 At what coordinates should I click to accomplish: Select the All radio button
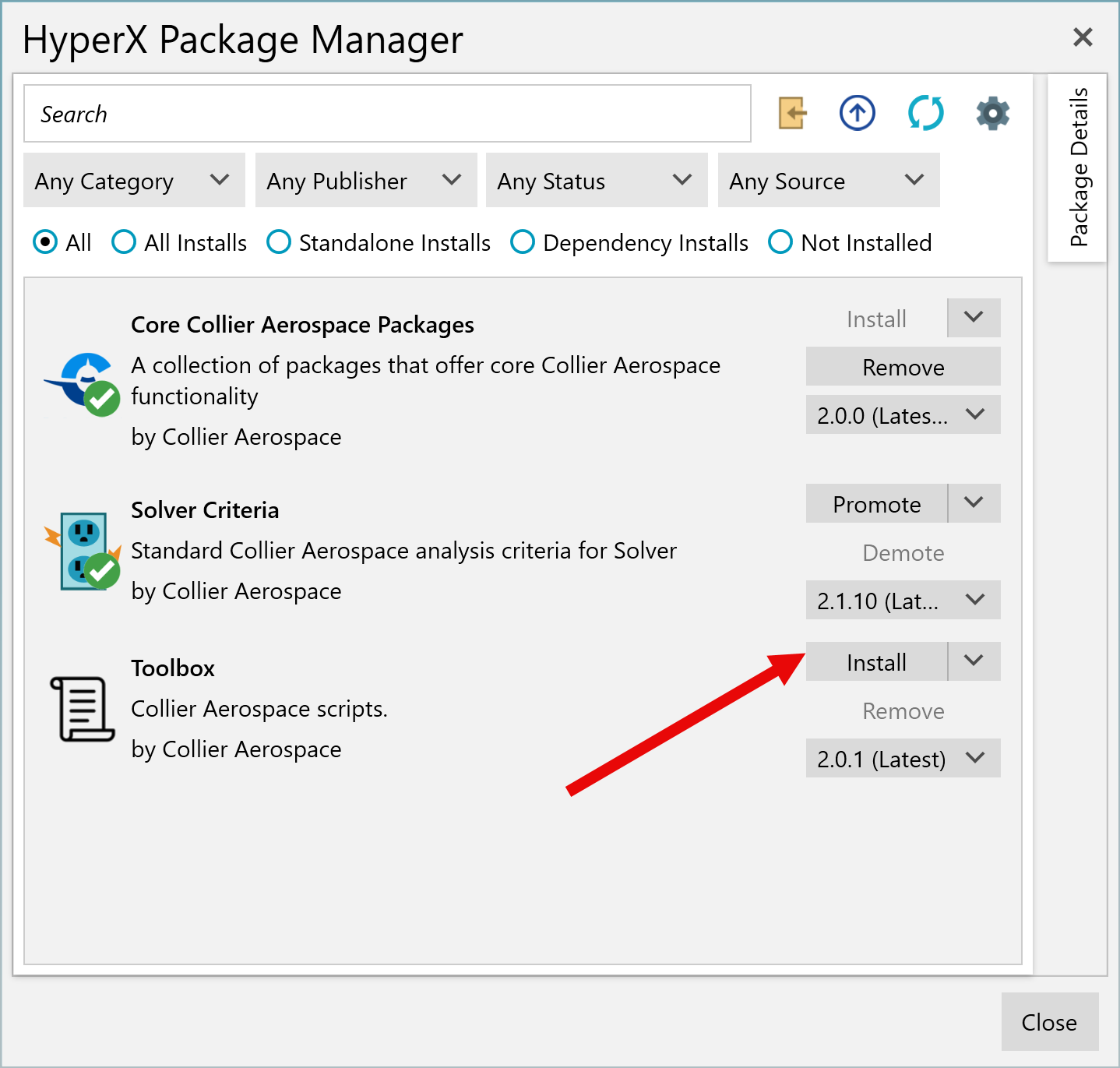click(x=45, y=242)
